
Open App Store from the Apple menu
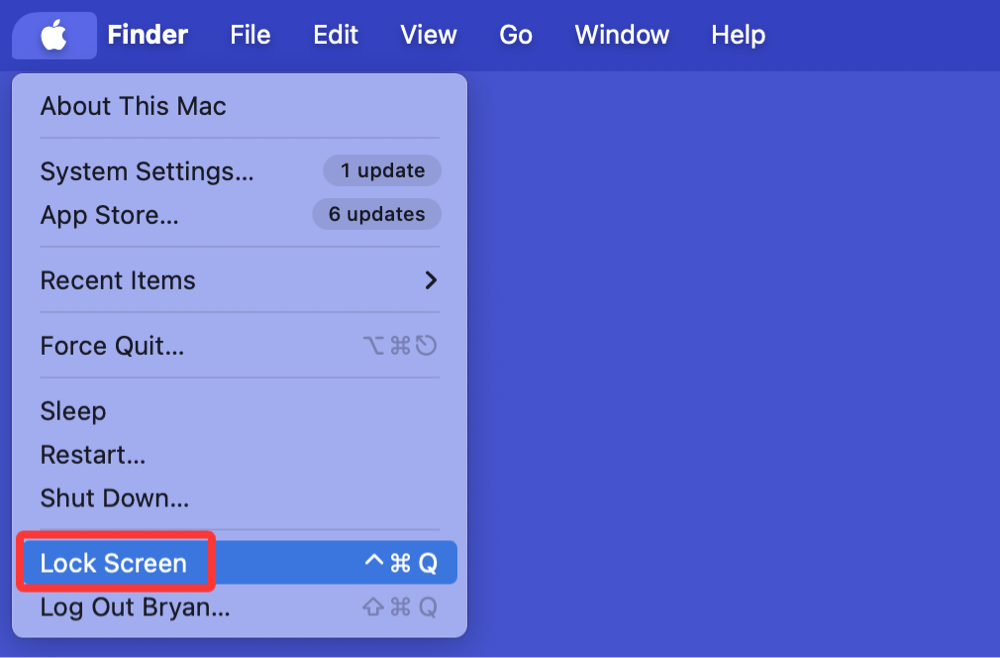coord(240,215)
